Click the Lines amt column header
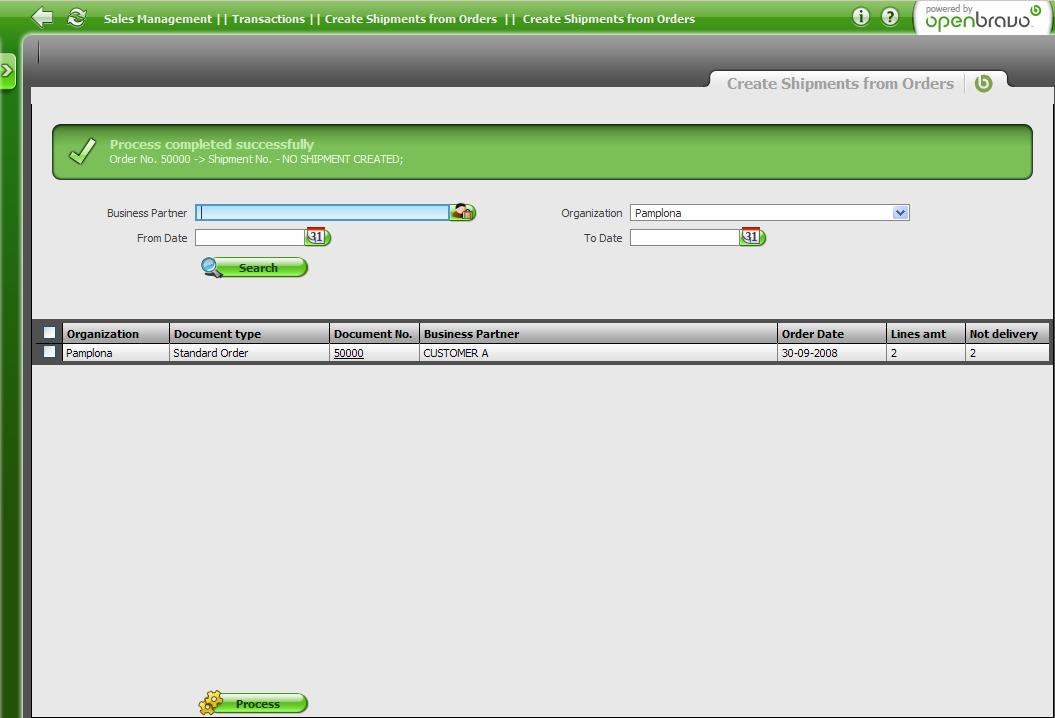Screen dimensions: 1055x718 [926, 334]
